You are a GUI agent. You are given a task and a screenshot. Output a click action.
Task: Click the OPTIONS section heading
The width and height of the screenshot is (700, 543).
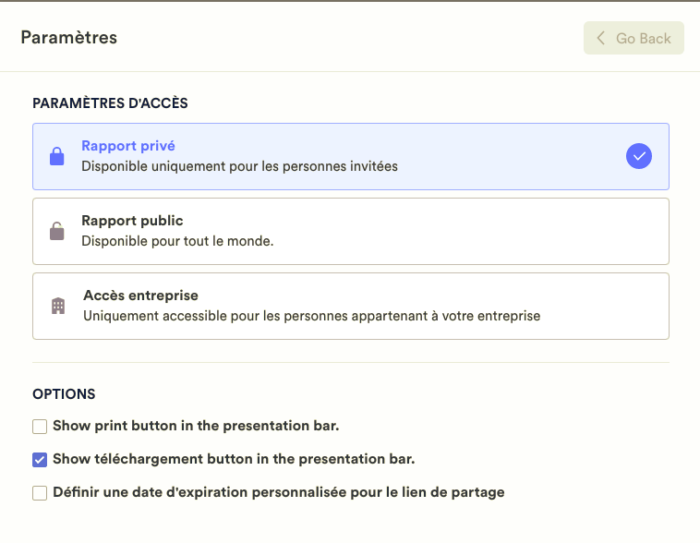(64, 395)
